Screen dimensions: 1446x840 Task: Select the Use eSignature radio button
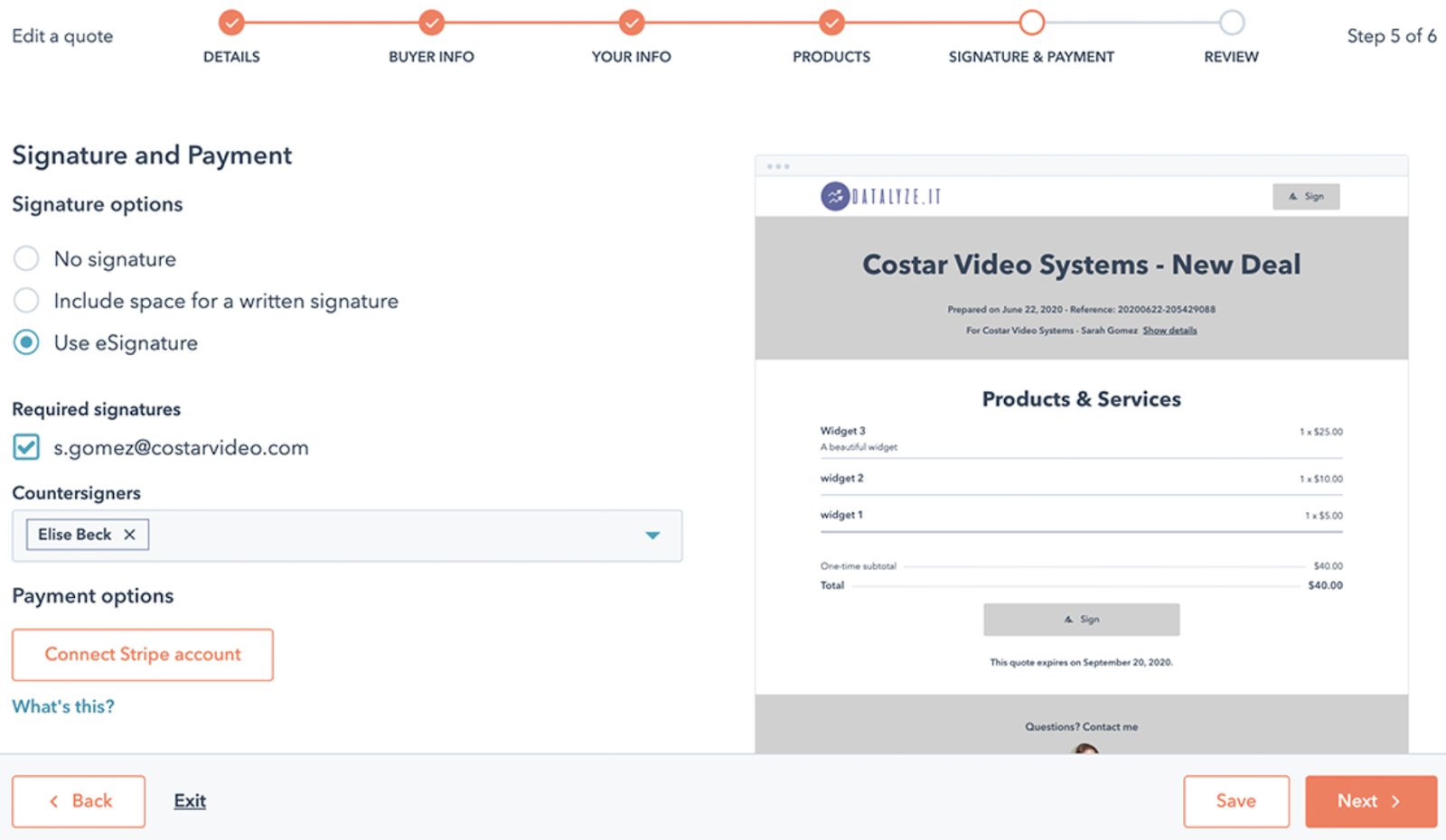click(x=26, y=343)
